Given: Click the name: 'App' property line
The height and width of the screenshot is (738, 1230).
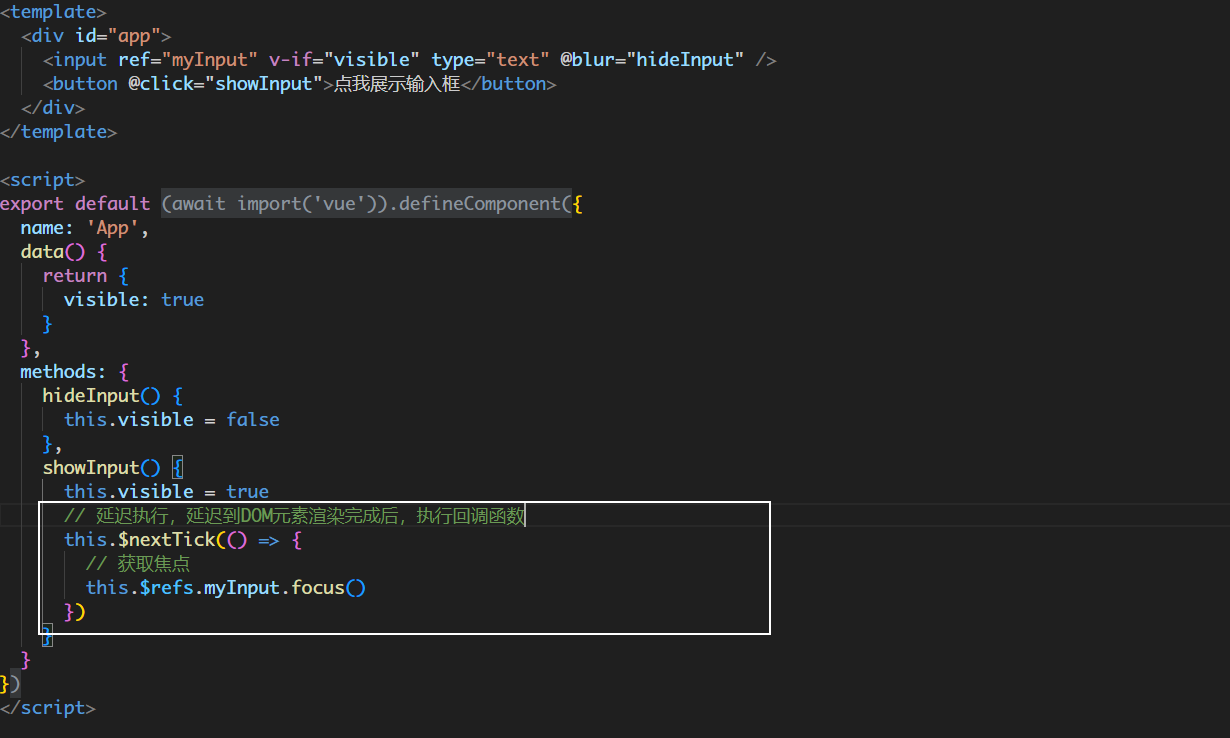Looking at the screenshot, I should click(84, 228).
